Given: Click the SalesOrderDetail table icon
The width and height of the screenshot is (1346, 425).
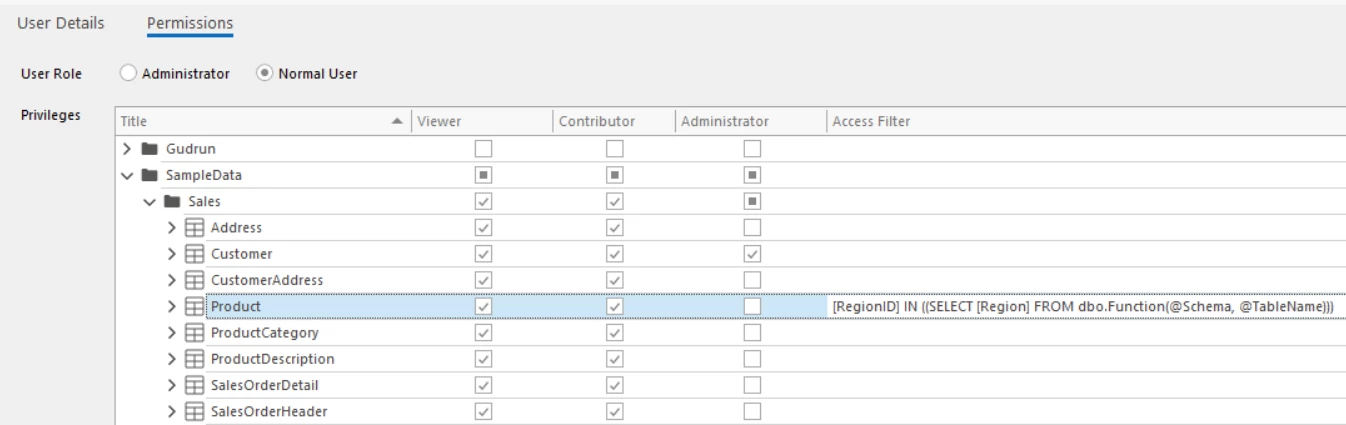Looking at the screenshot, I should pyautogui.click(x=194, y=384).
